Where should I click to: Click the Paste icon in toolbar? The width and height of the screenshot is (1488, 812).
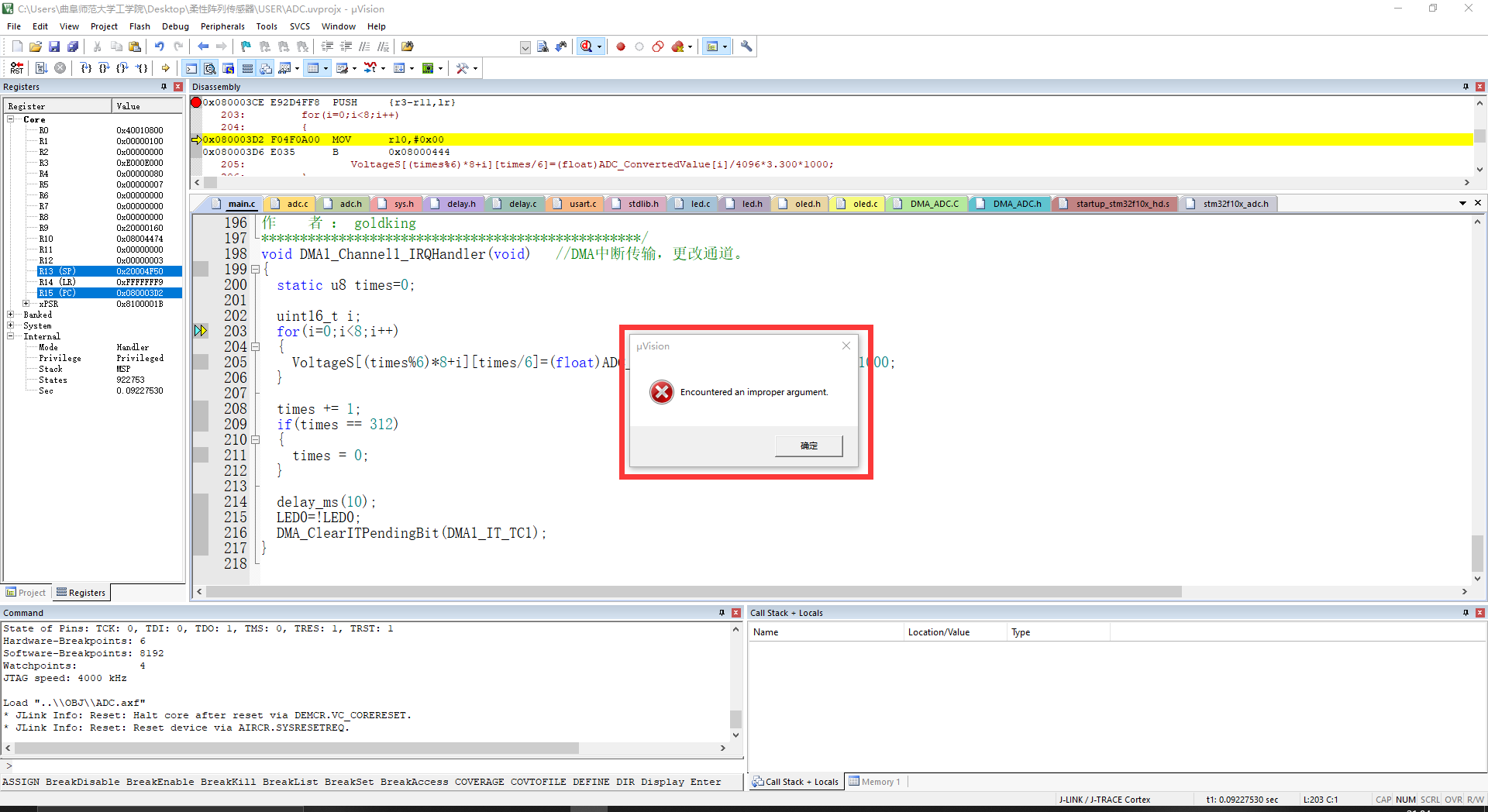(x=135, y=46)
